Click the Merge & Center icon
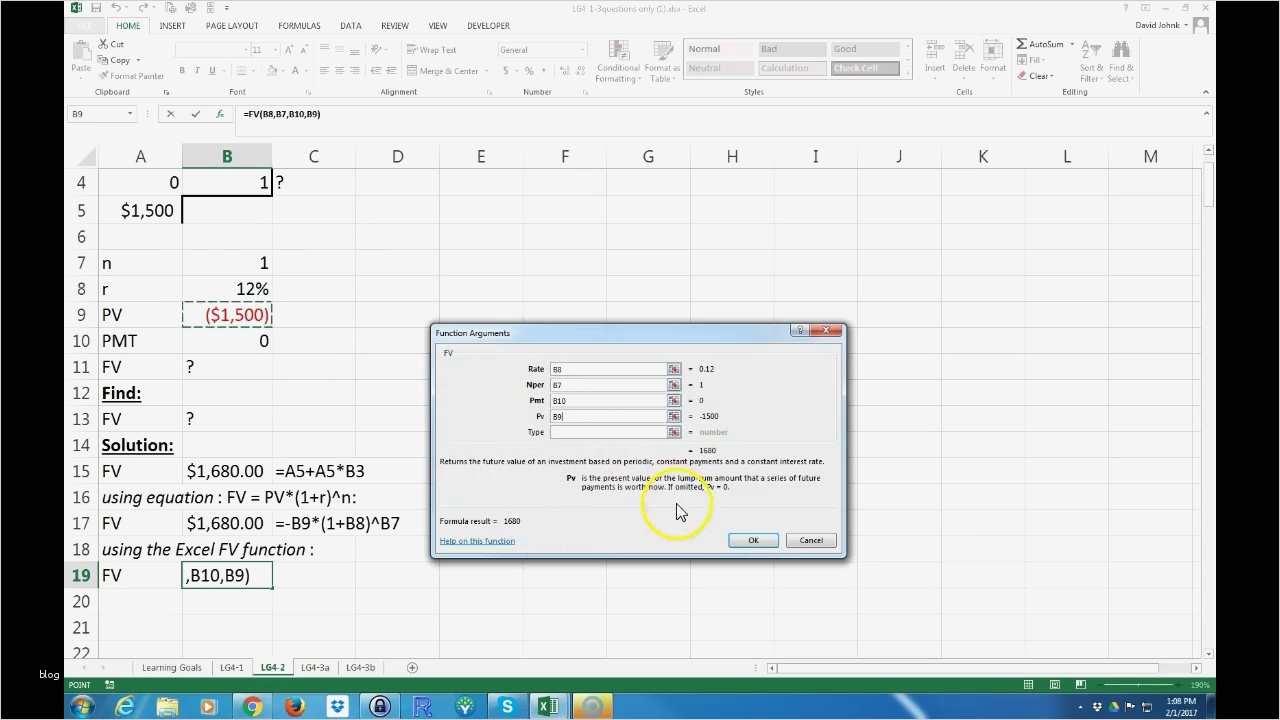The width and height of the screenshot is (1280, 720). (x=411, y=71)
